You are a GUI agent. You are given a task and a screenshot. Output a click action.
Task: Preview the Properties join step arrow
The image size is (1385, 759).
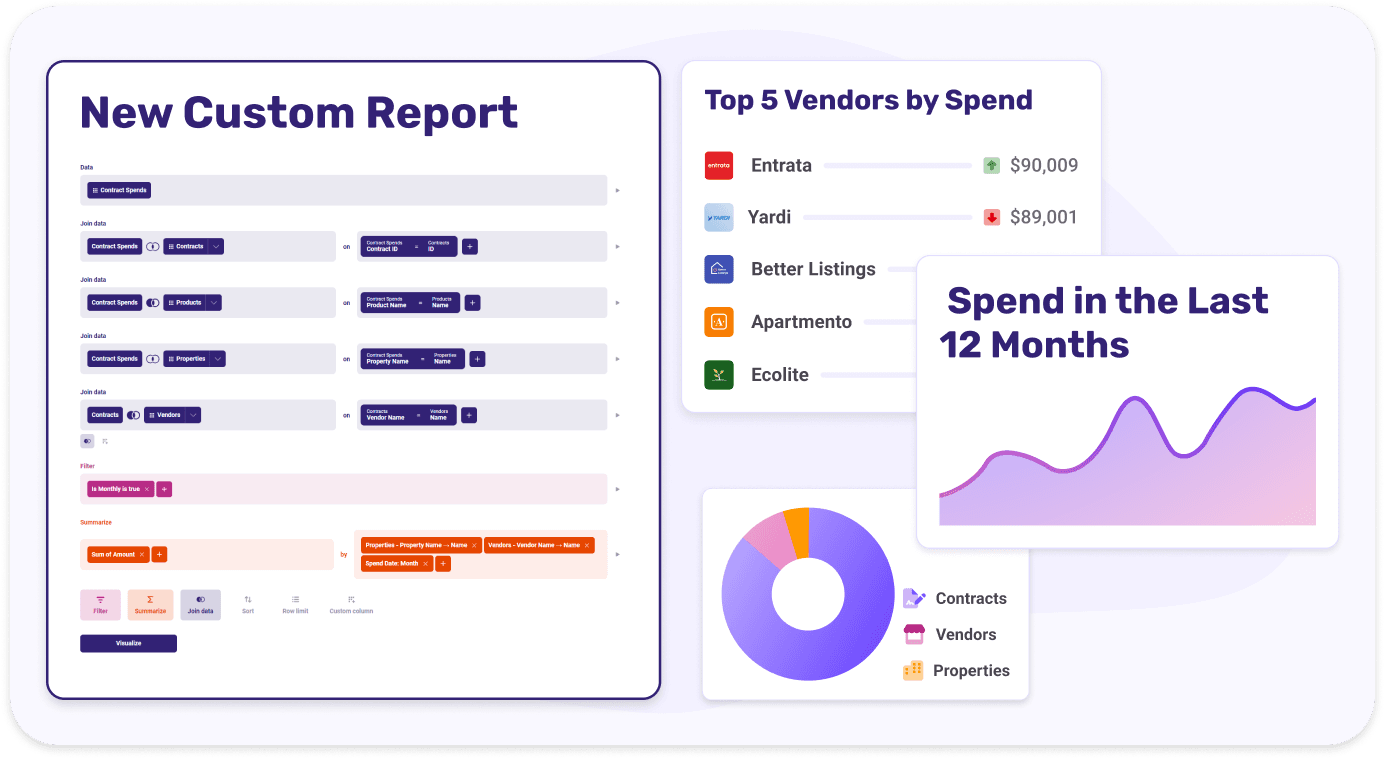617,358
